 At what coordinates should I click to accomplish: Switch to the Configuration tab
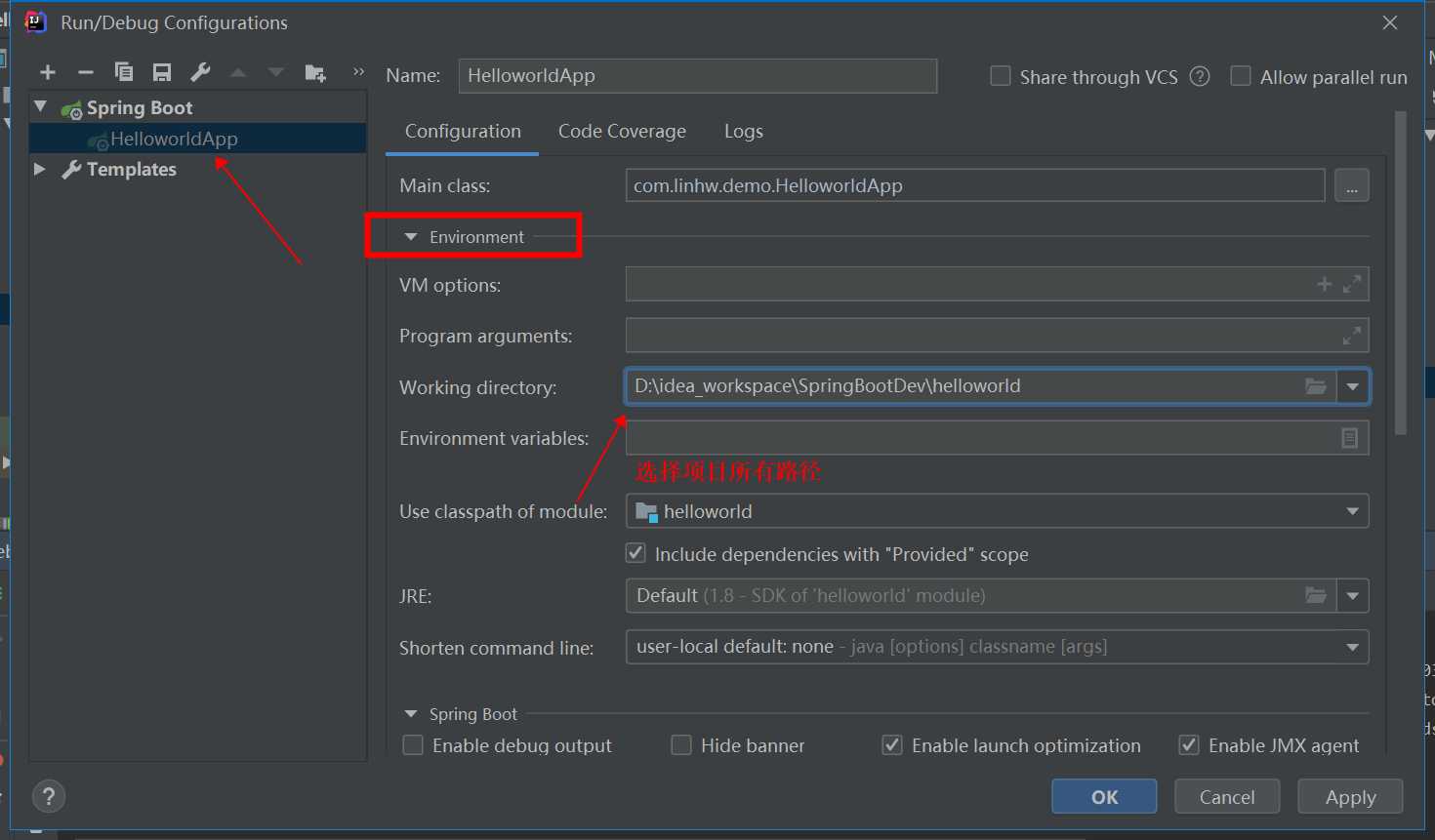coord(463,131)
